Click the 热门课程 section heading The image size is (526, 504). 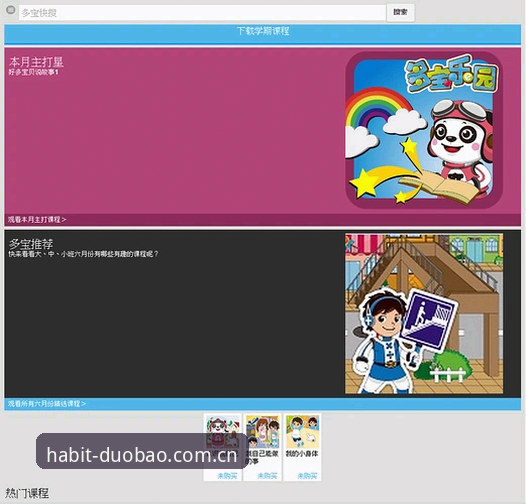(27, 493)
